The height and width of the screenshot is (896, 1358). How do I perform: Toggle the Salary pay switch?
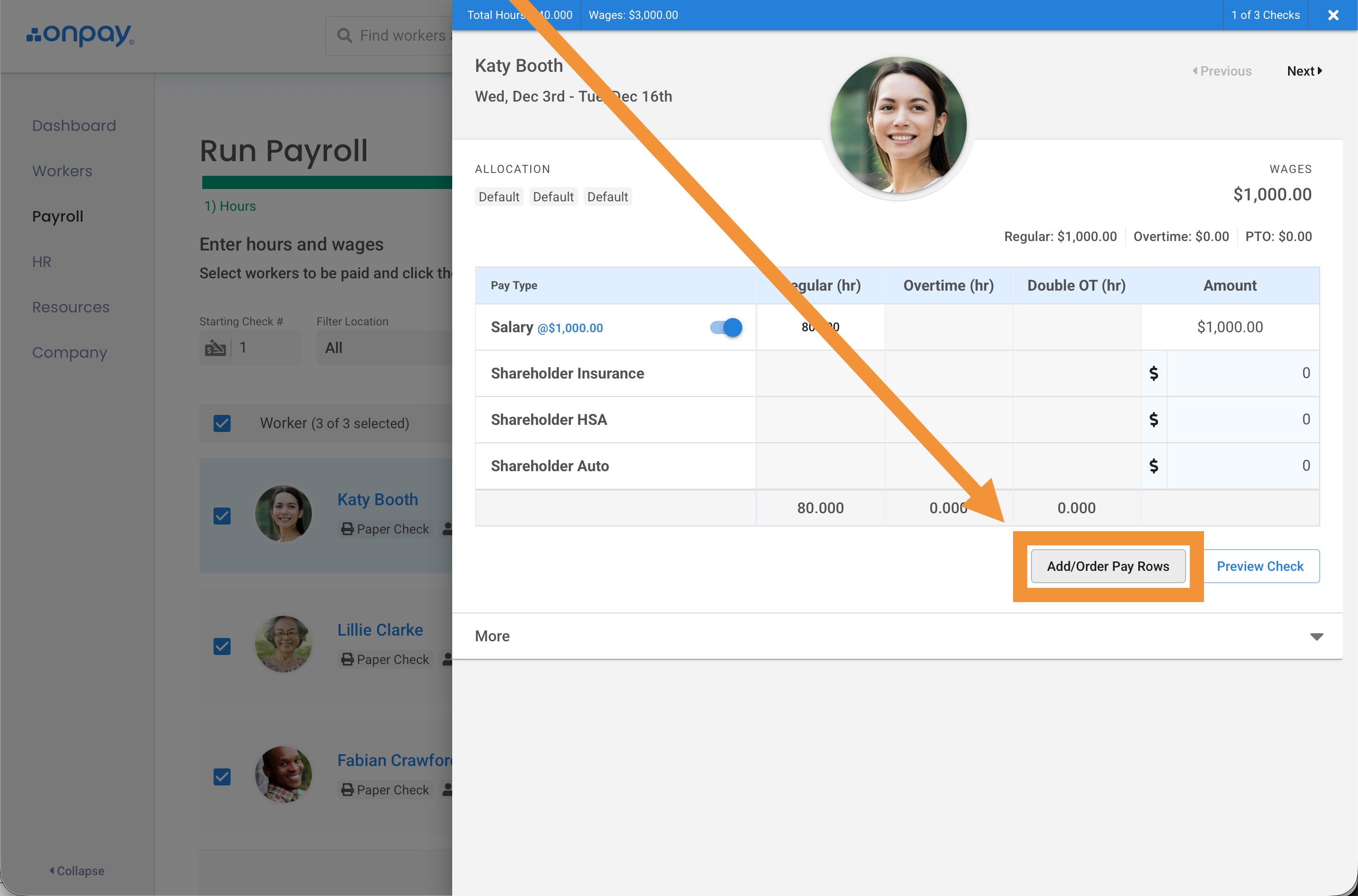[x=726, y=327]
